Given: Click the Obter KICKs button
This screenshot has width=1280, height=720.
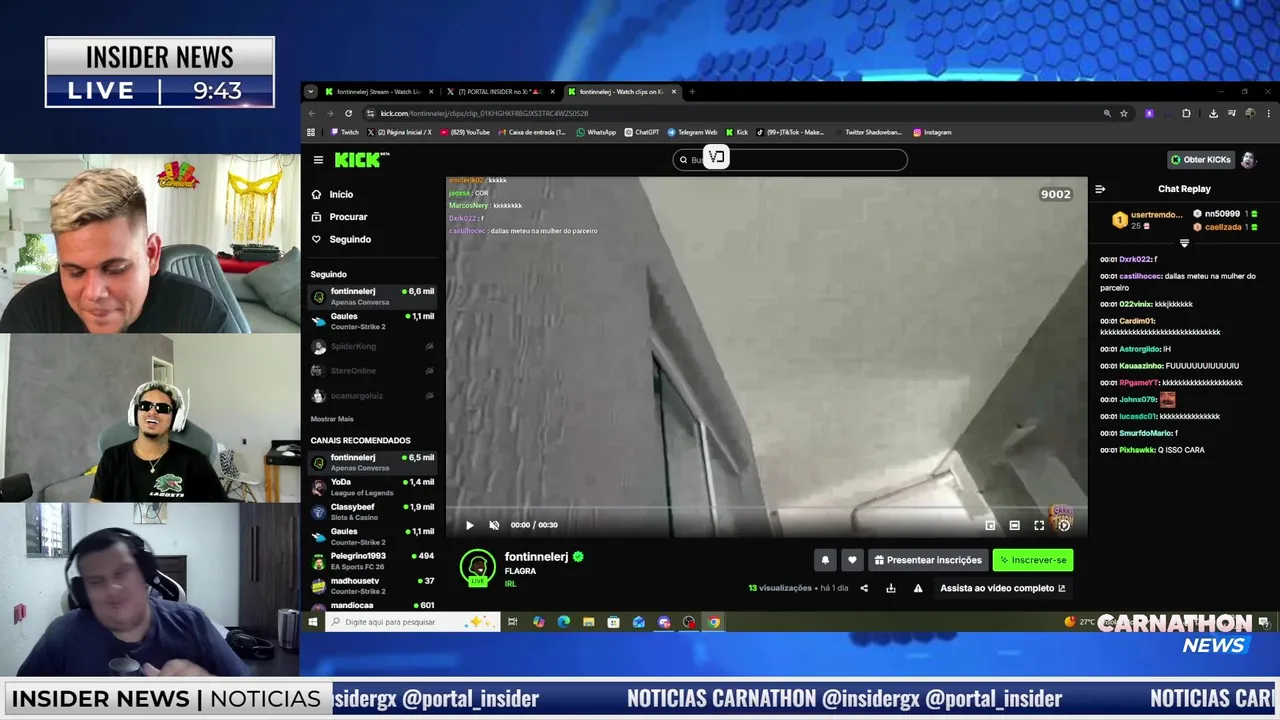Looking at the screenshot, I should point(1200,160).
